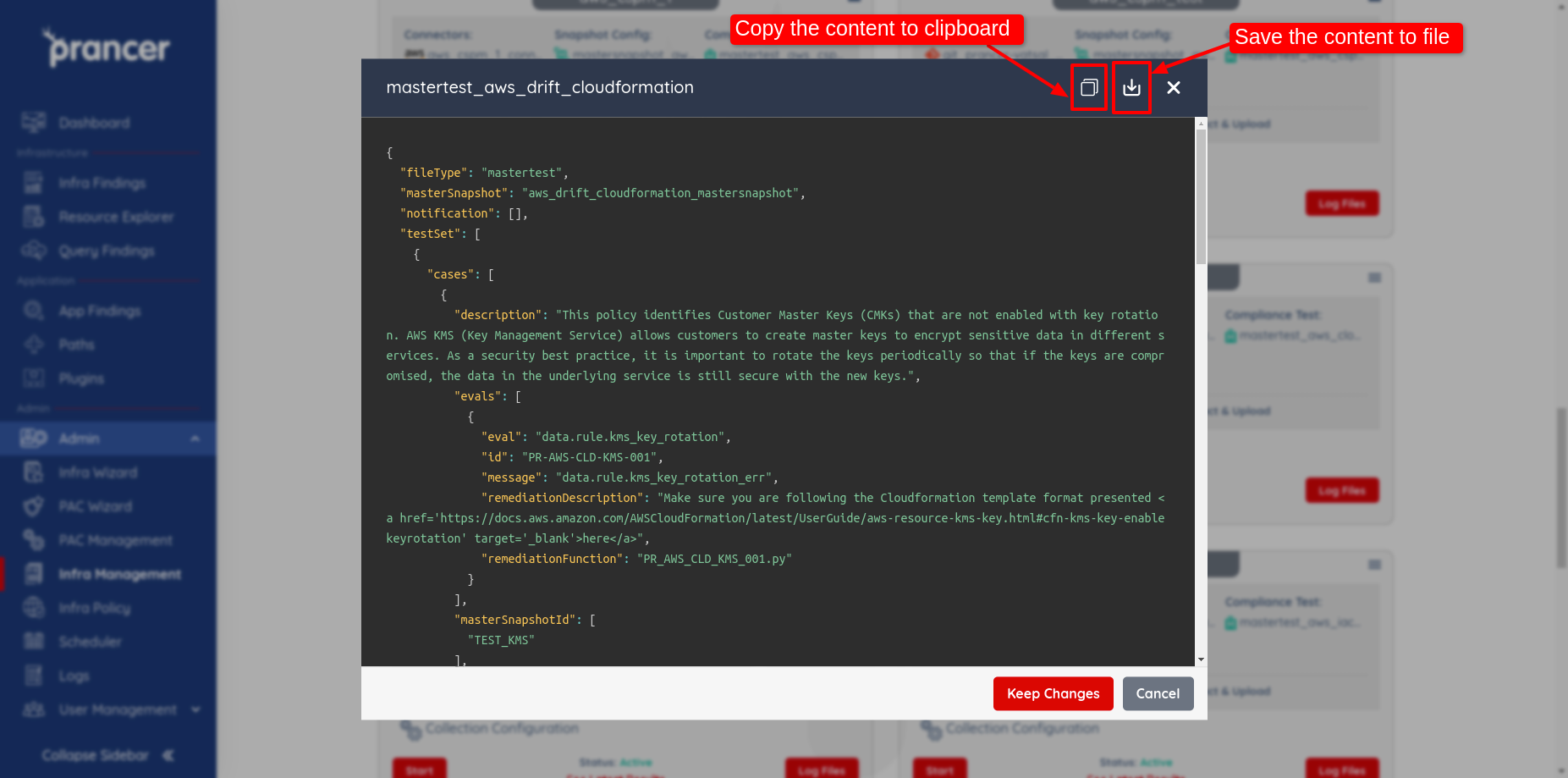The image size is (1568, 778).
Task: Open Plugins in the sidebar
Action: pos(81,378)
